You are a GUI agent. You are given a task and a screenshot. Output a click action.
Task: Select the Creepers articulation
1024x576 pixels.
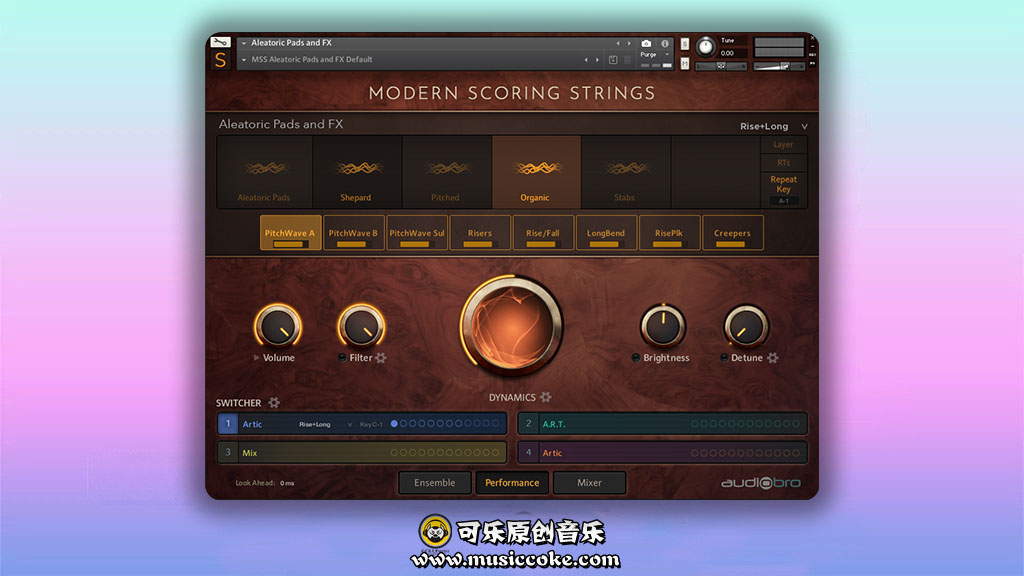pyautogui.click(x=733, y=233)
